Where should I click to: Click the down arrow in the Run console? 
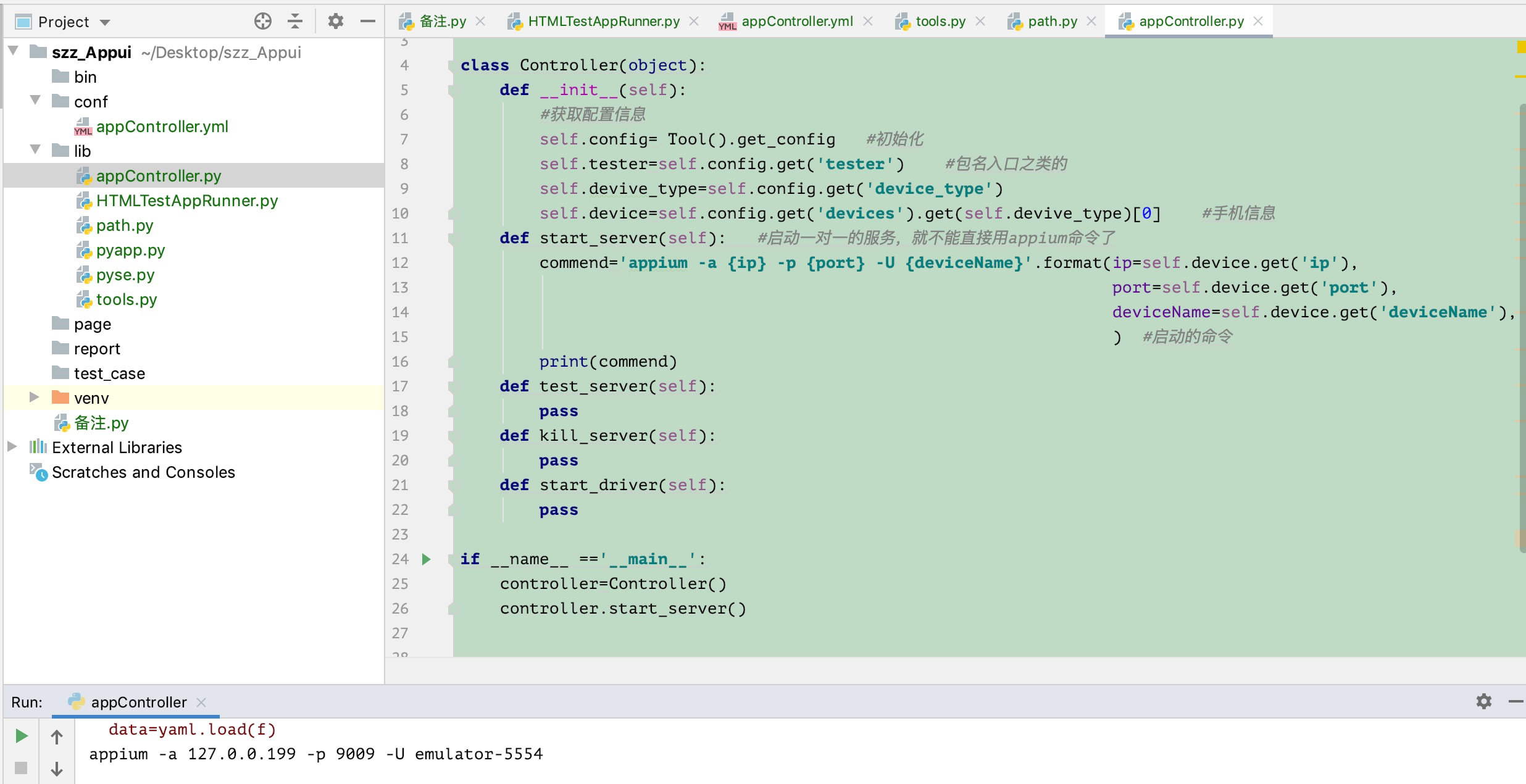tap(57, 769)
